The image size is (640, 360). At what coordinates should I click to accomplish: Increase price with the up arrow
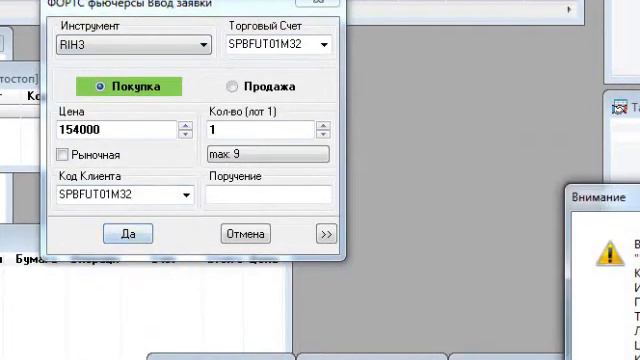(185, 125)
